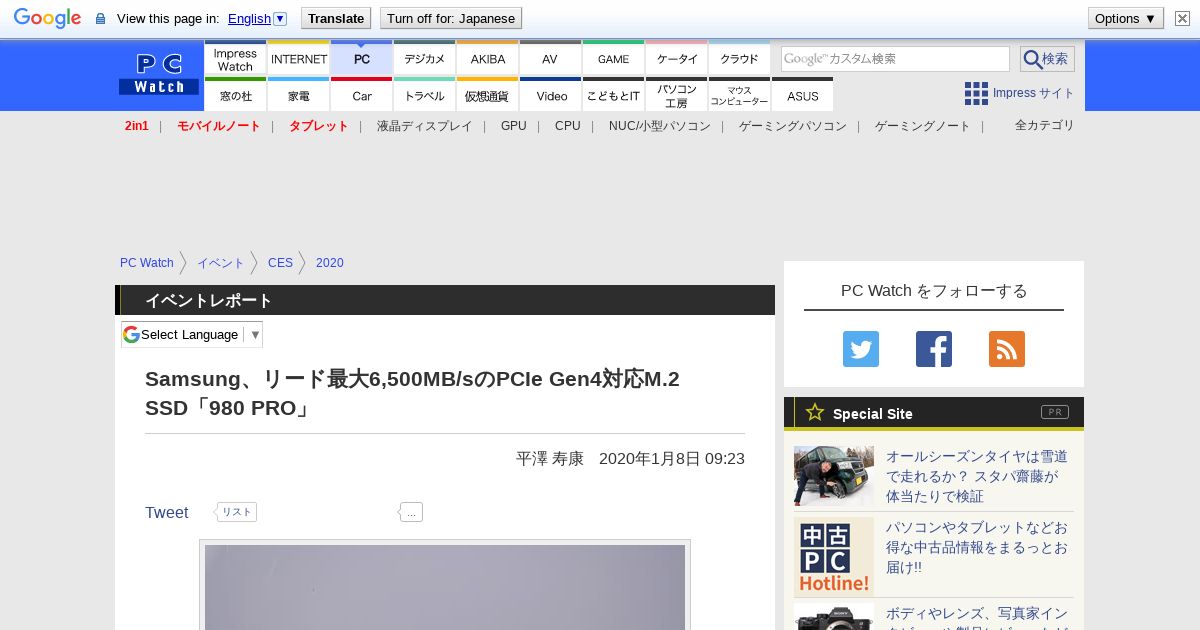Open the タブレット category link
The image size is (1200, 630).
pos(319,126)
